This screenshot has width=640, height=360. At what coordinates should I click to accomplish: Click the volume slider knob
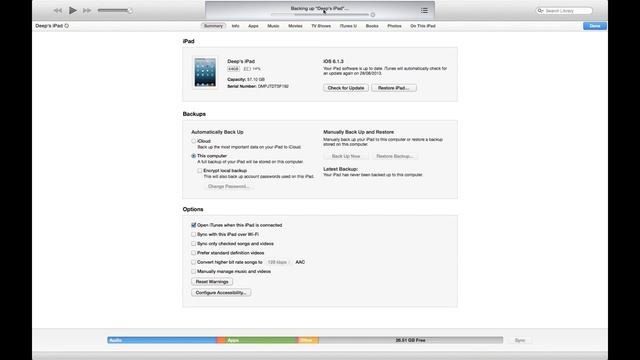(130, 11)
